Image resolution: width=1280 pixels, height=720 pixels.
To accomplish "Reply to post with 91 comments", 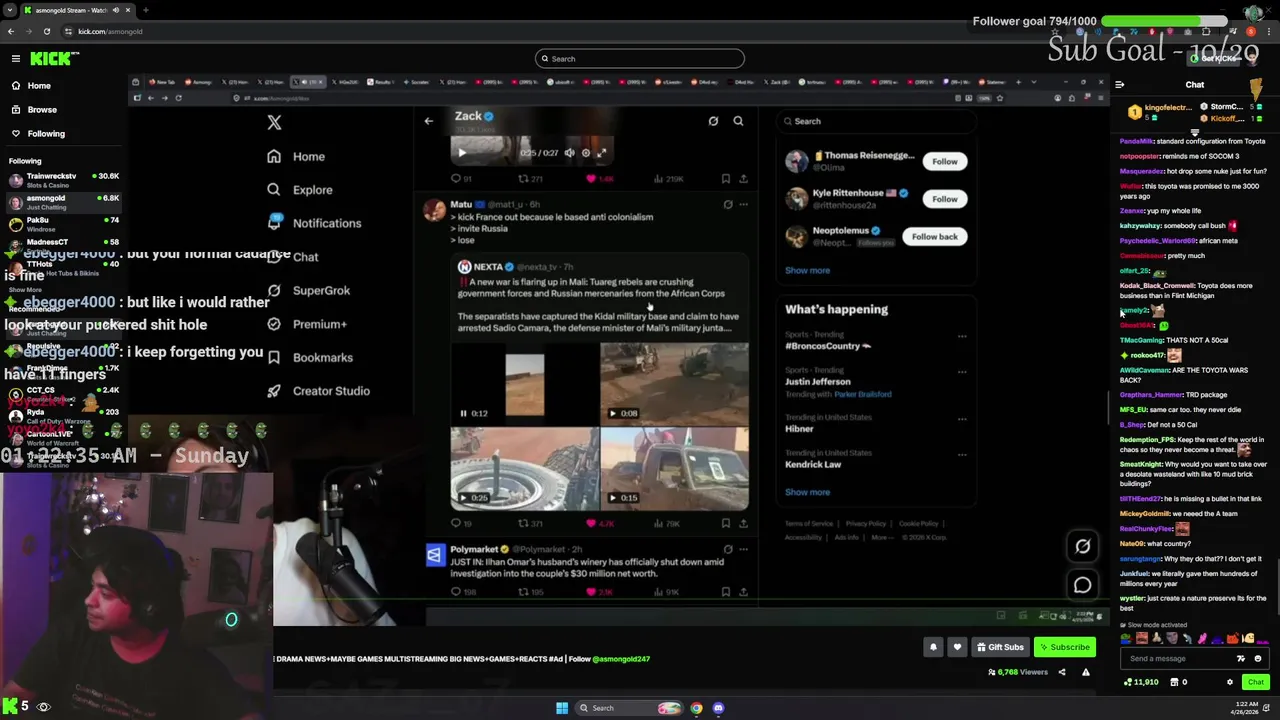I will pyautogui.click(x=461, y=179).
